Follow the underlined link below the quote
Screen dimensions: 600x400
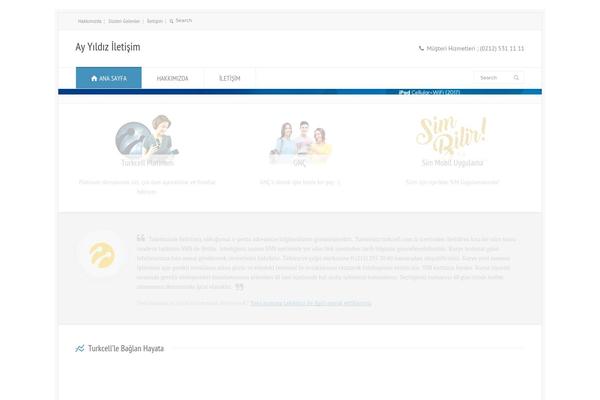(311, 303)
